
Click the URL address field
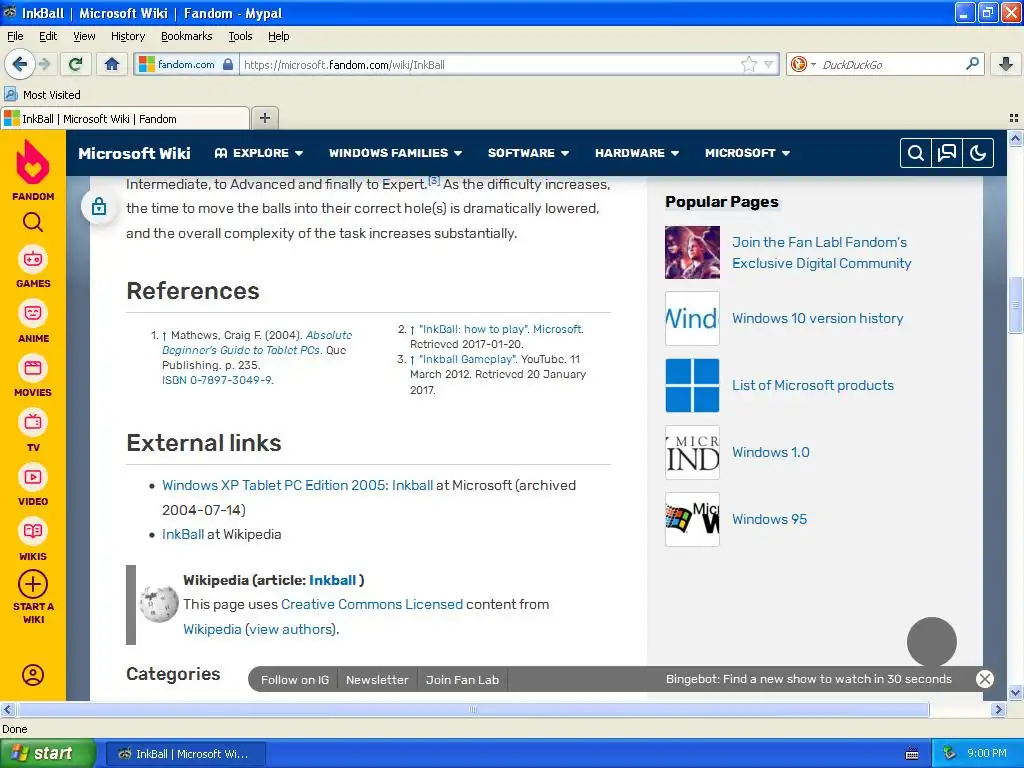point(490,64)
